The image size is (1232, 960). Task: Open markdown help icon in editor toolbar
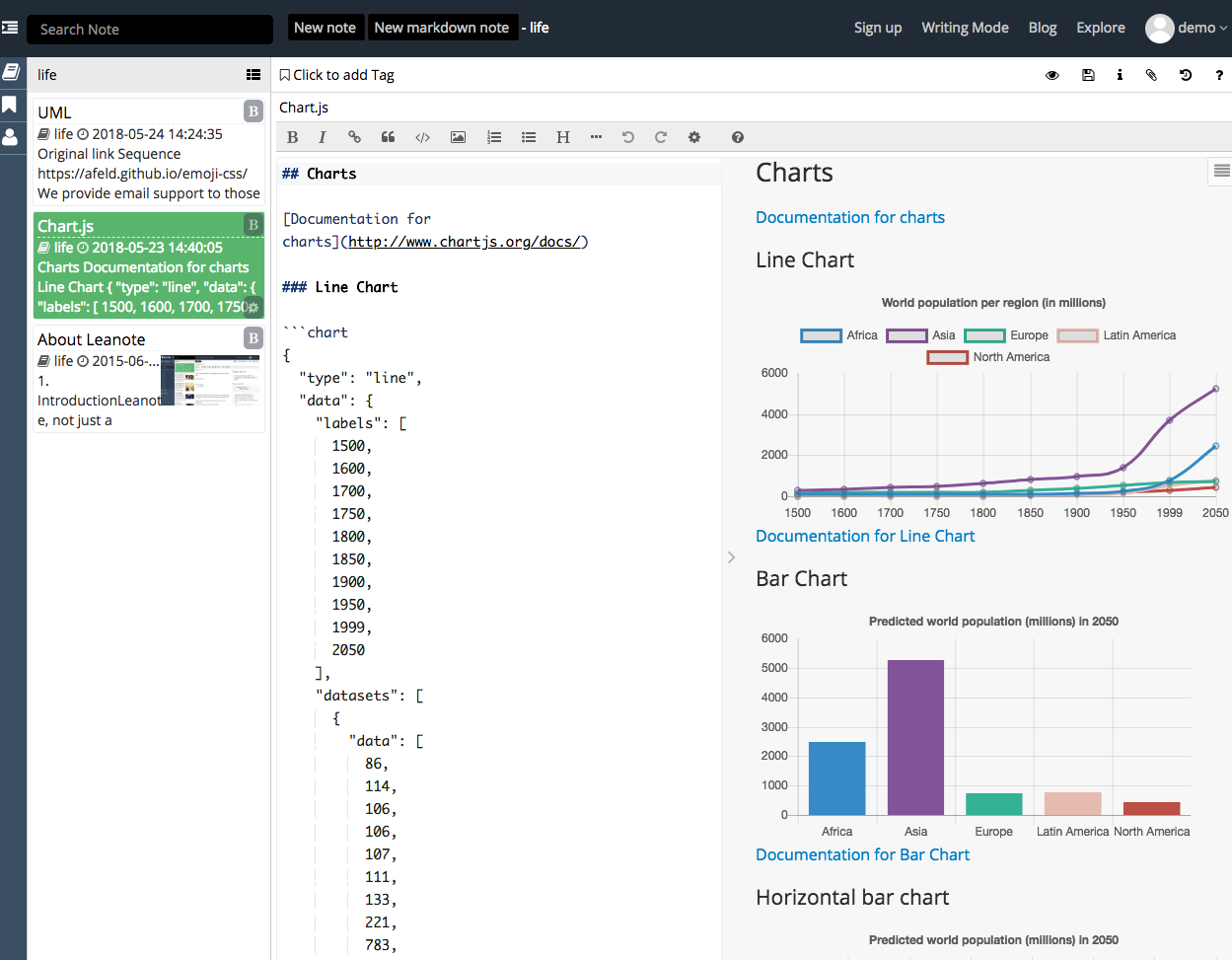pos(738,137)
